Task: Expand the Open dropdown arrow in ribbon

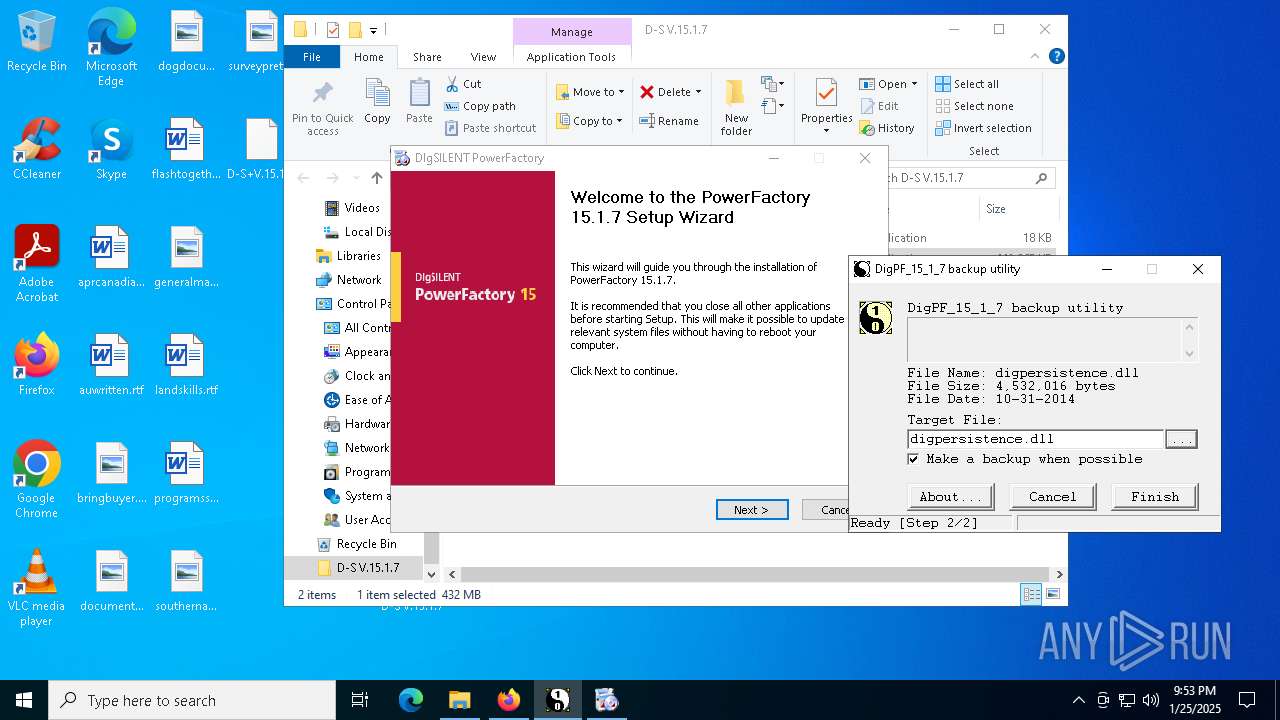Action: click(914, 84)
